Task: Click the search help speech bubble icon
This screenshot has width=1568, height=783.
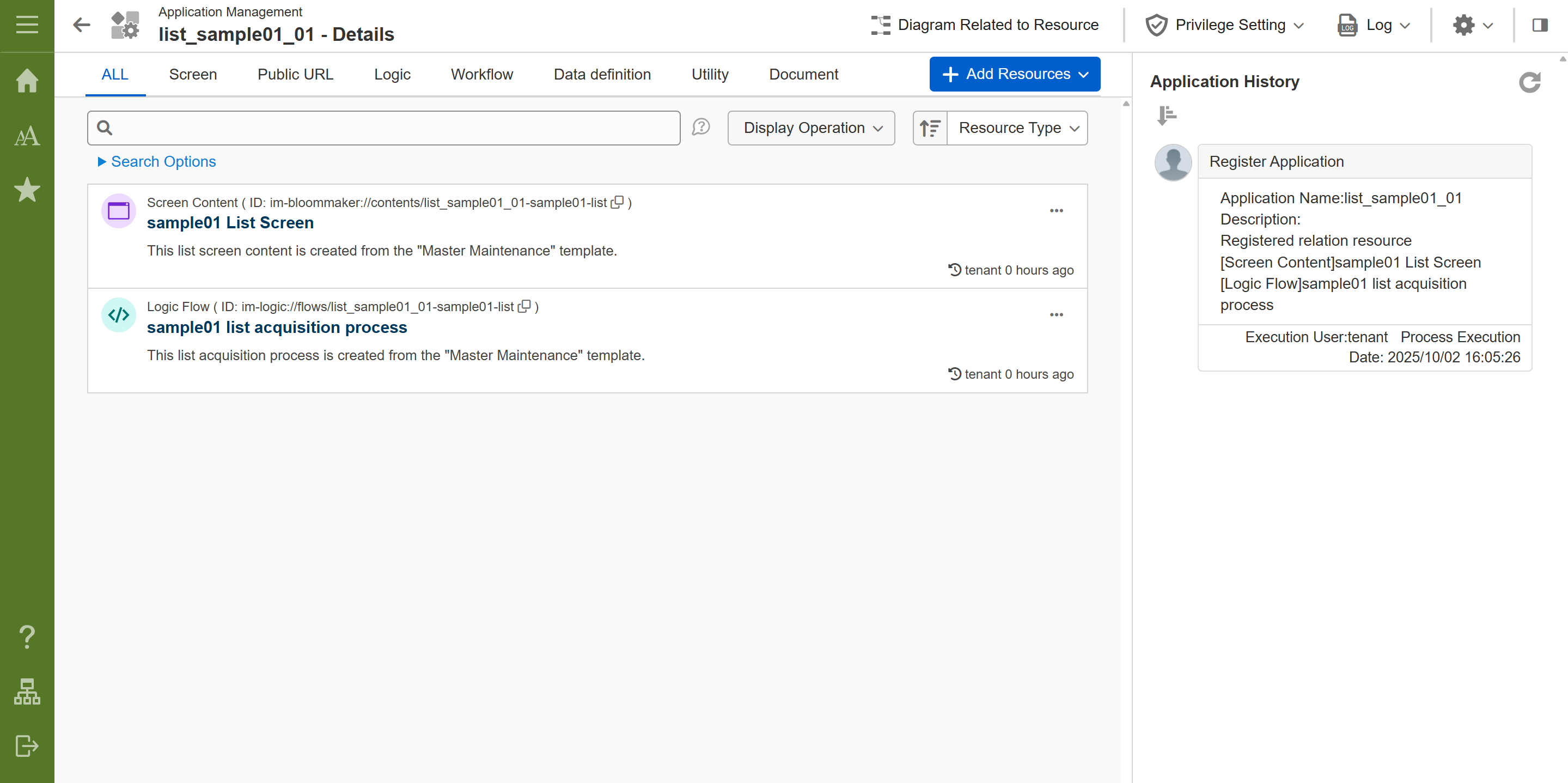Action: pos(700,128)
